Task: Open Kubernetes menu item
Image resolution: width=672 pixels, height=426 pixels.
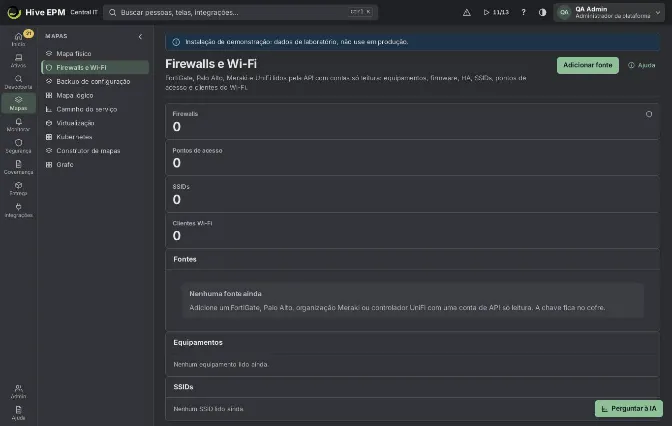Action: [95, 137]
